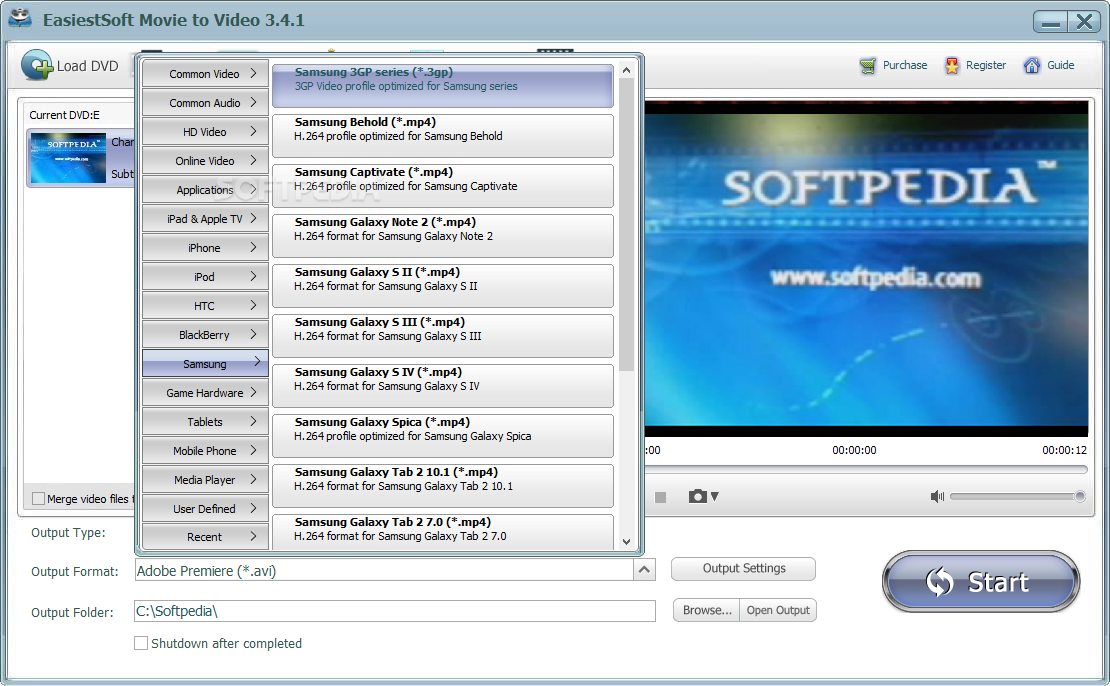The image size is (1110, 686).
Task: Expand the iPod category chevron
Action: (253, 276)
